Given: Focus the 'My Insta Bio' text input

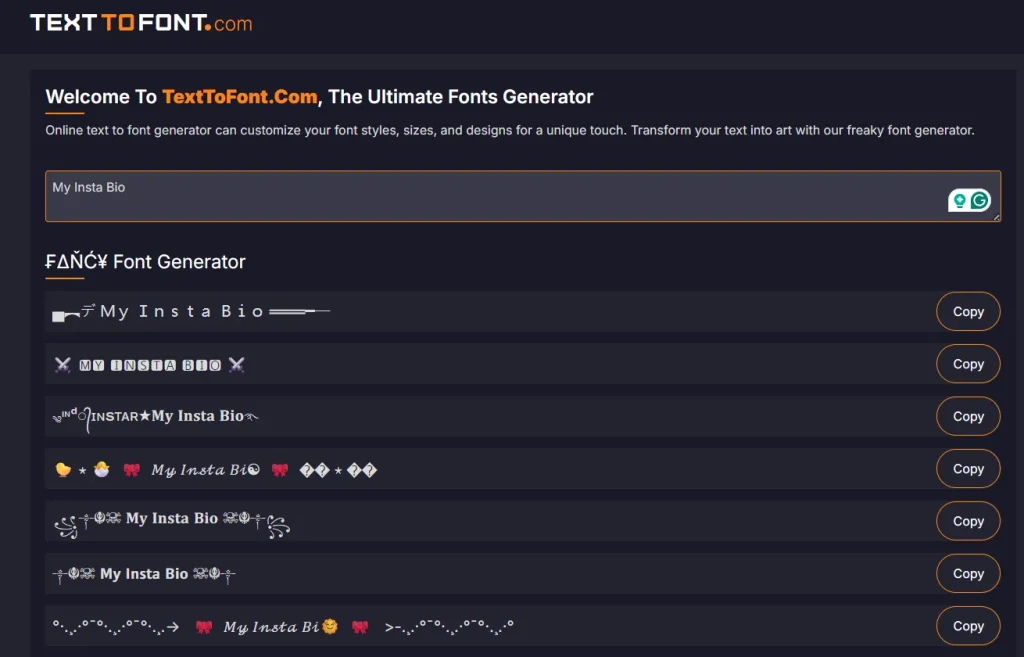Looking at the screenshot, I should [490, 196].
